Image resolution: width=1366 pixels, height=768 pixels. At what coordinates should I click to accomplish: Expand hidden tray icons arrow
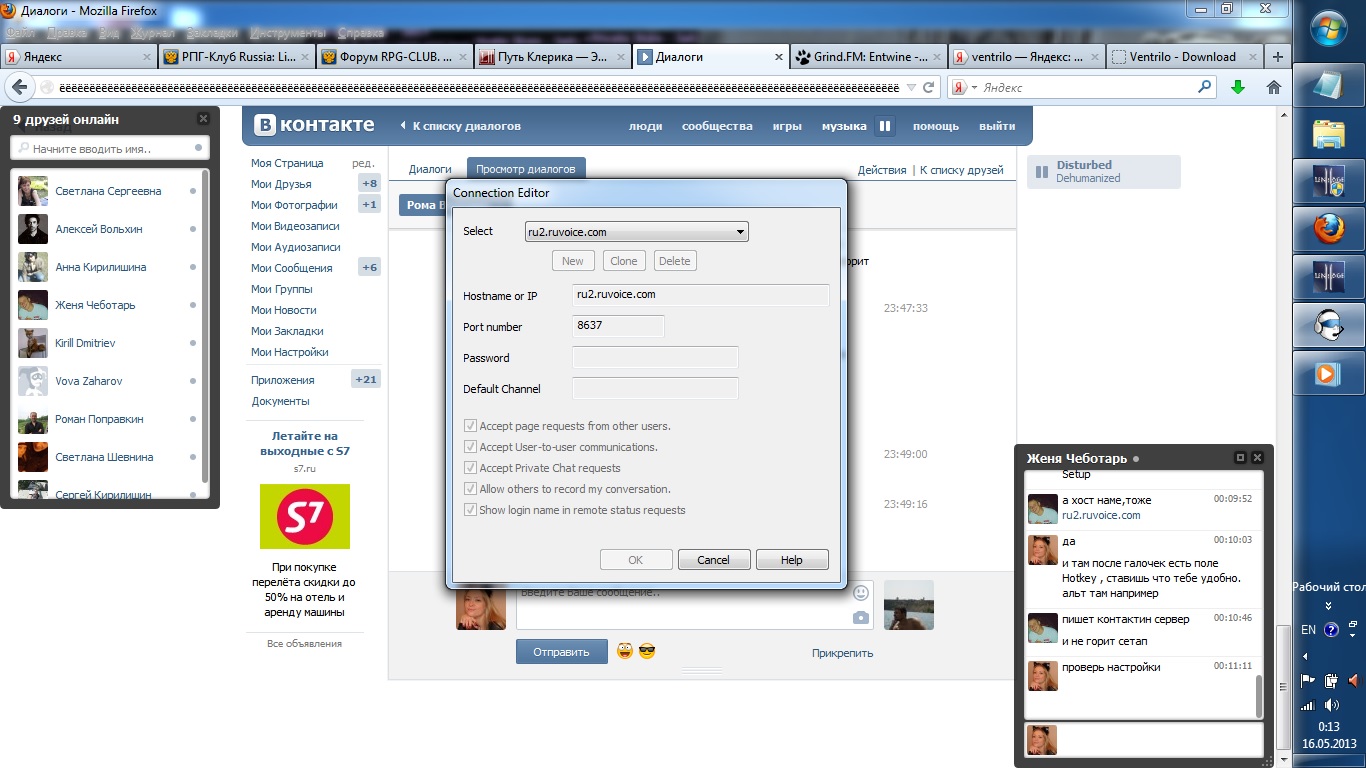1305,657
